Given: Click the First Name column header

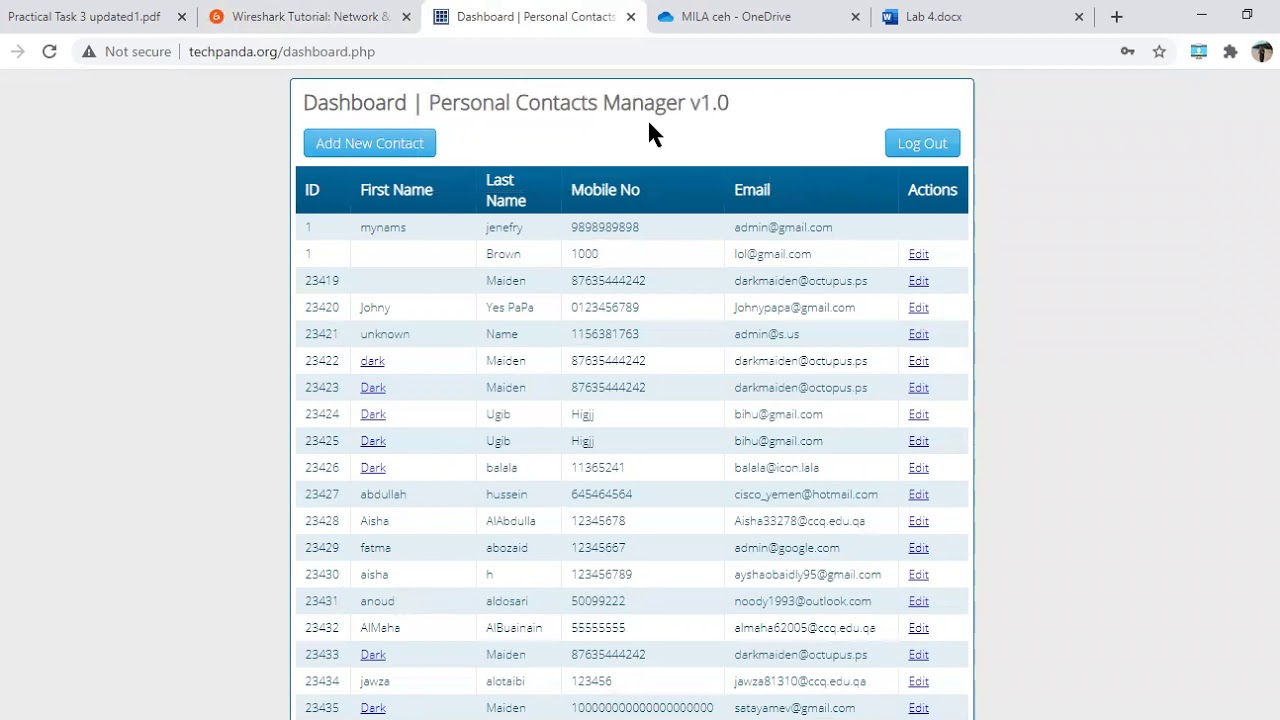Looking at the screenshot, I should point(396,190).
